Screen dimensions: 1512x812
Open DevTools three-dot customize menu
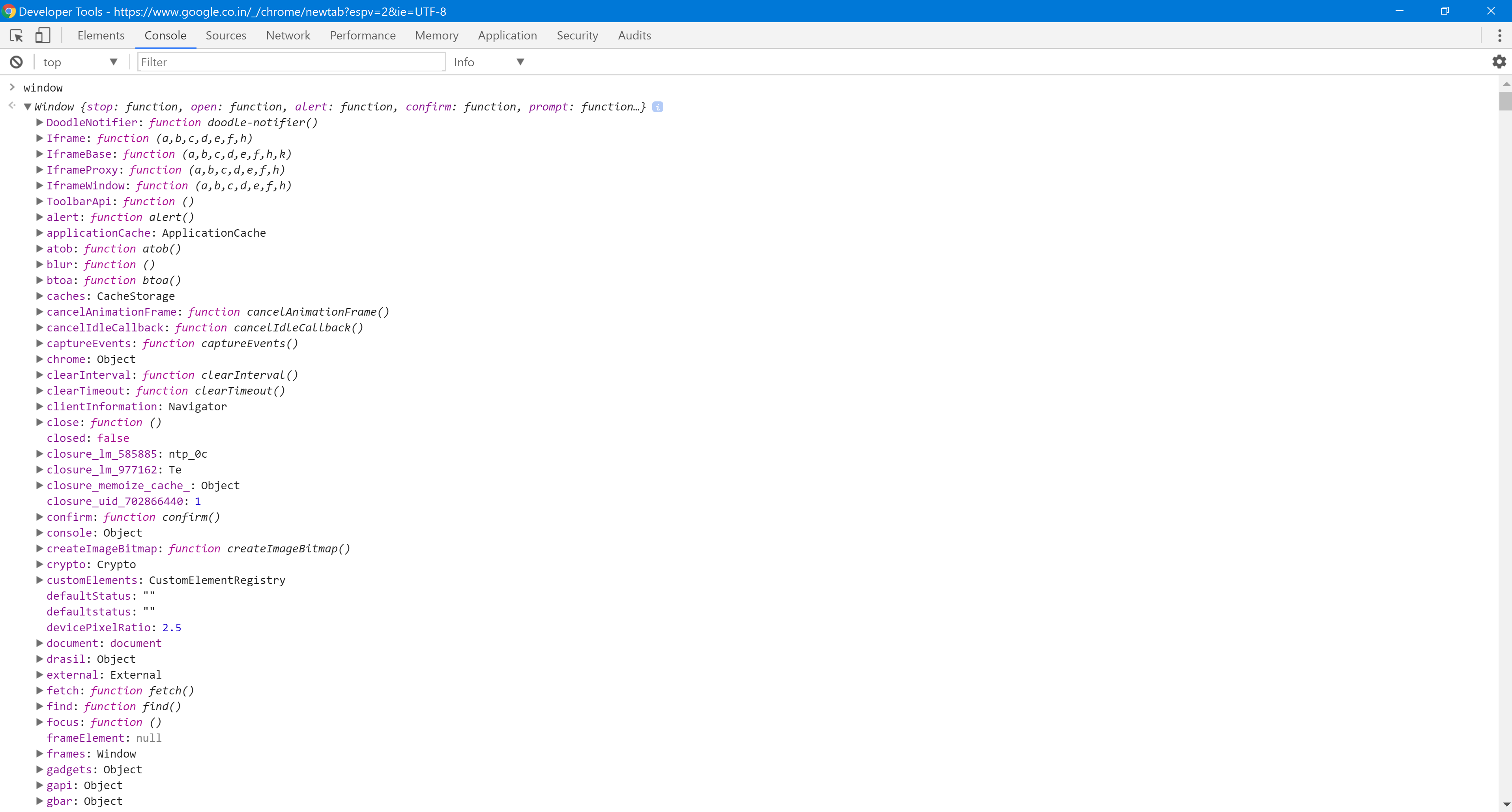(x=1499, y=36)
